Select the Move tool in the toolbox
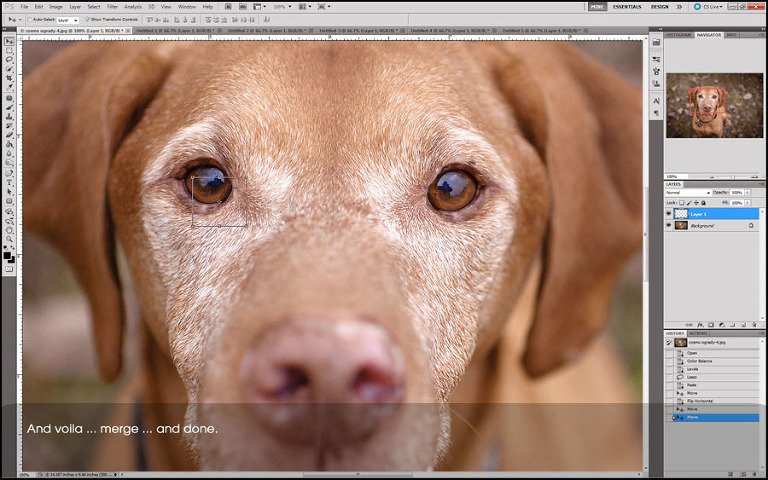This screenshot has width=768, height=480. 10,41
